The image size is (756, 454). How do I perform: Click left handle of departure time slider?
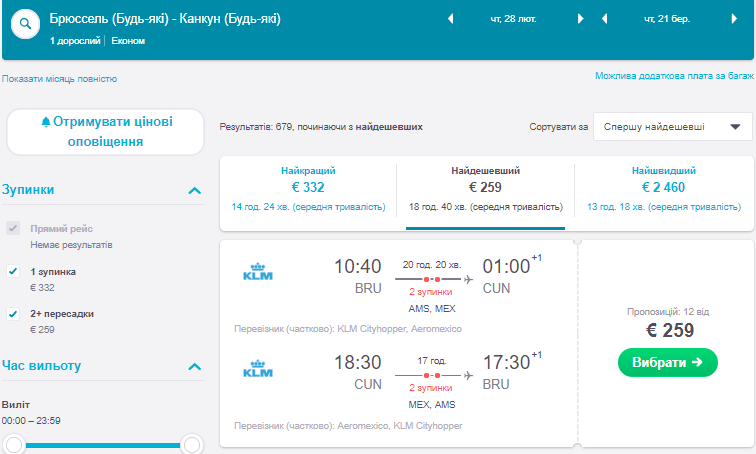point(14,444)
